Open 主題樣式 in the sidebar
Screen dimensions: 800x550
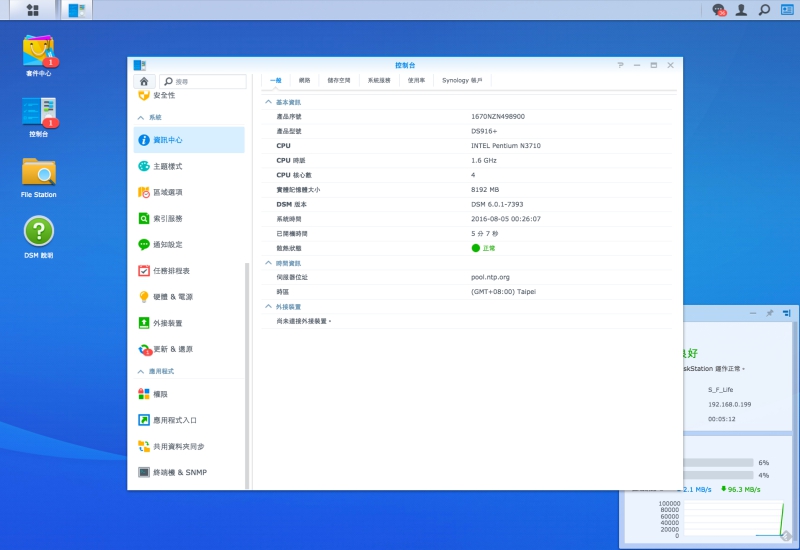tap(189, 166)
